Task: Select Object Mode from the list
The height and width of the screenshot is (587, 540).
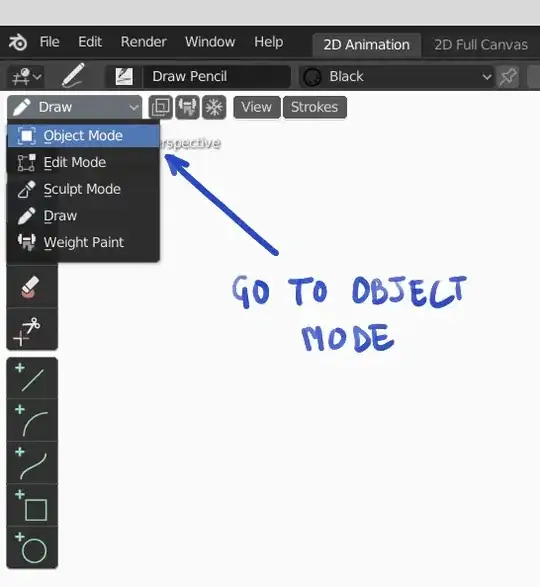Action: [84, 136]
